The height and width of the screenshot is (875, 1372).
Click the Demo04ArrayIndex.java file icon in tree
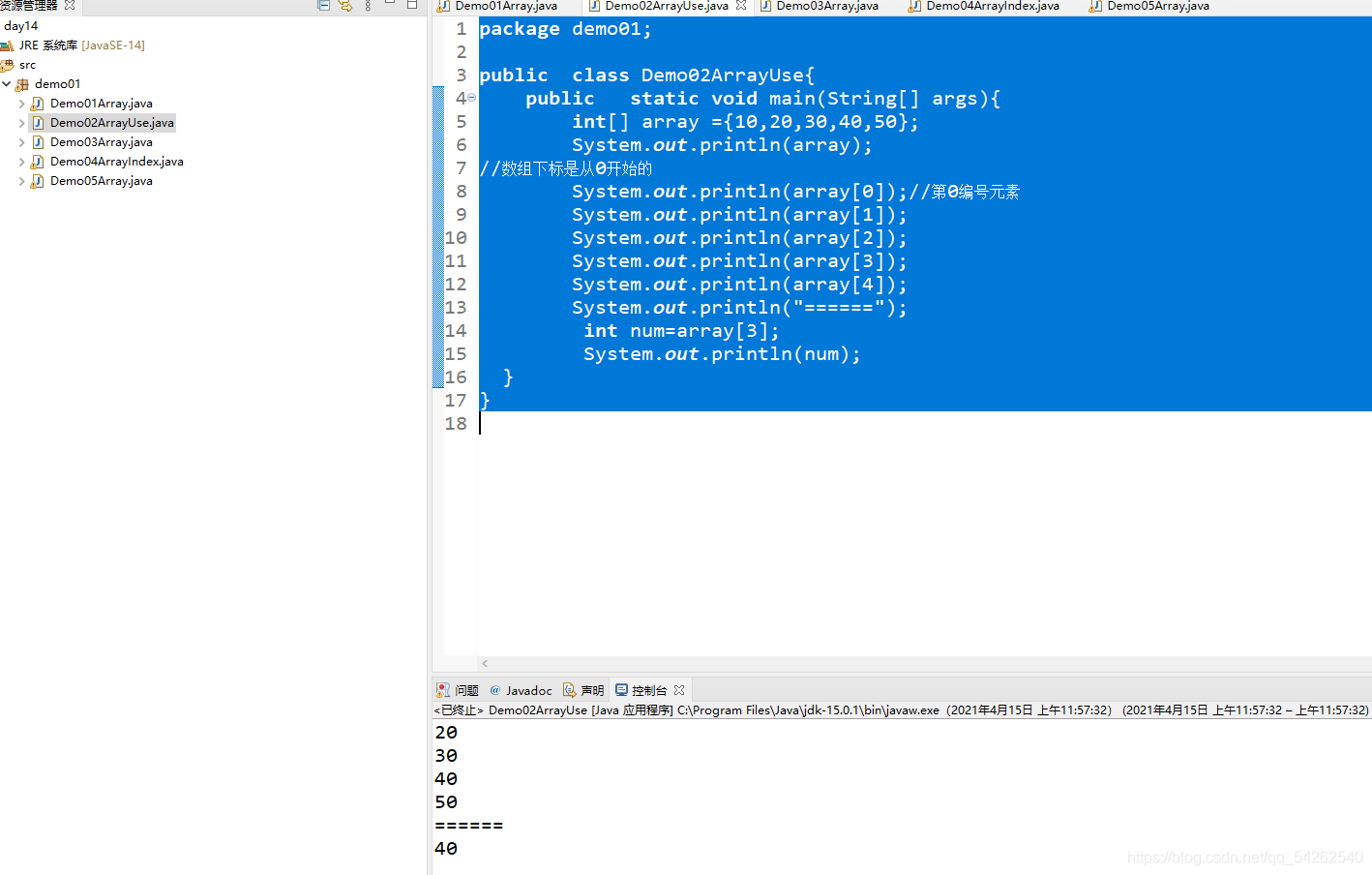click(38, 162)
